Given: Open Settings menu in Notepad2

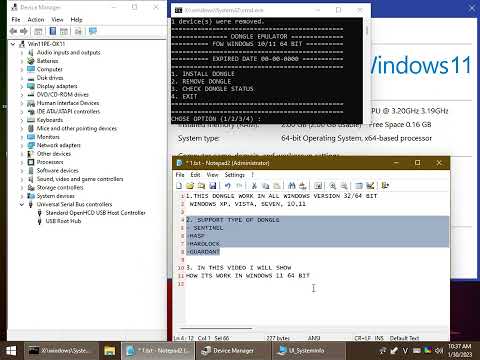Looking at the screenshot, I should coord(234,175).
